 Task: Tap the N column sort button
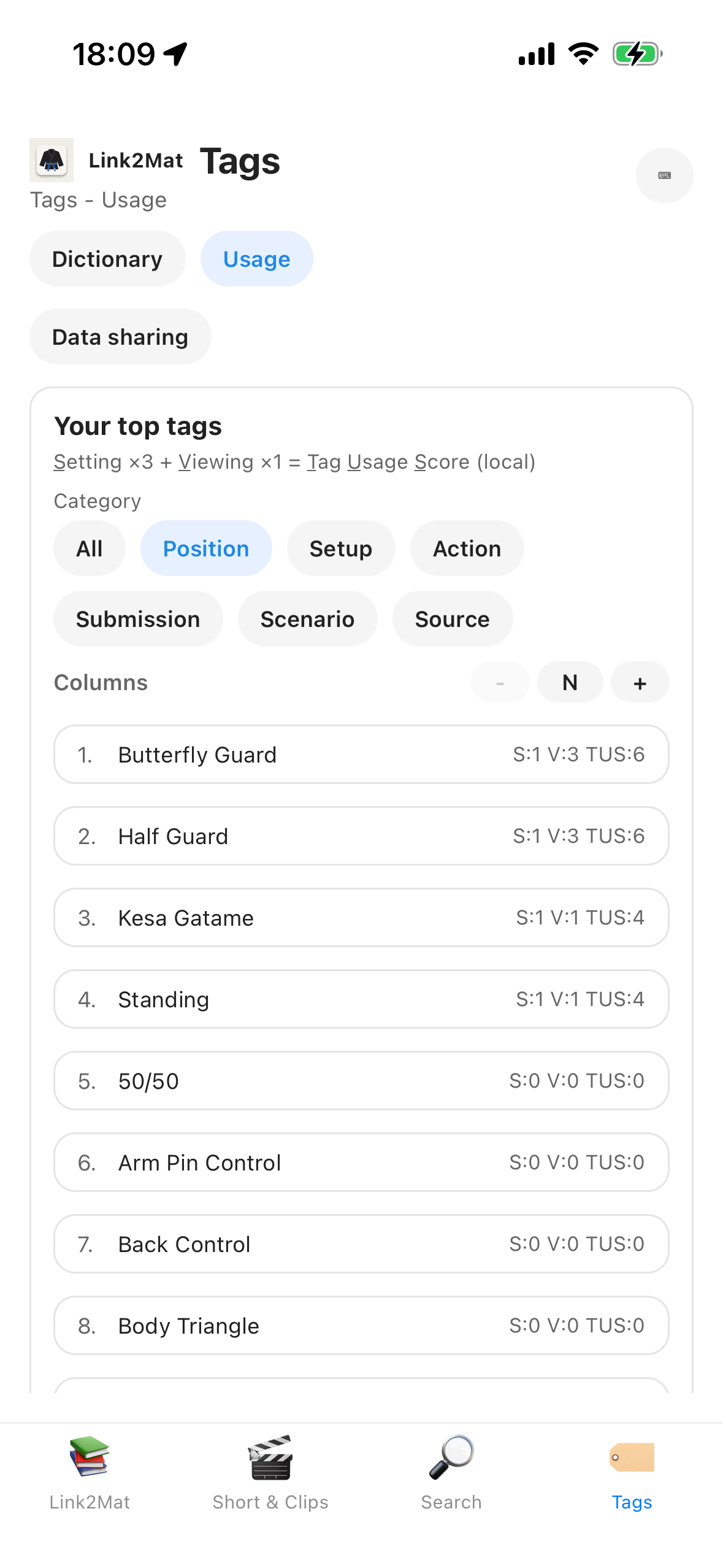pos(570,682)
